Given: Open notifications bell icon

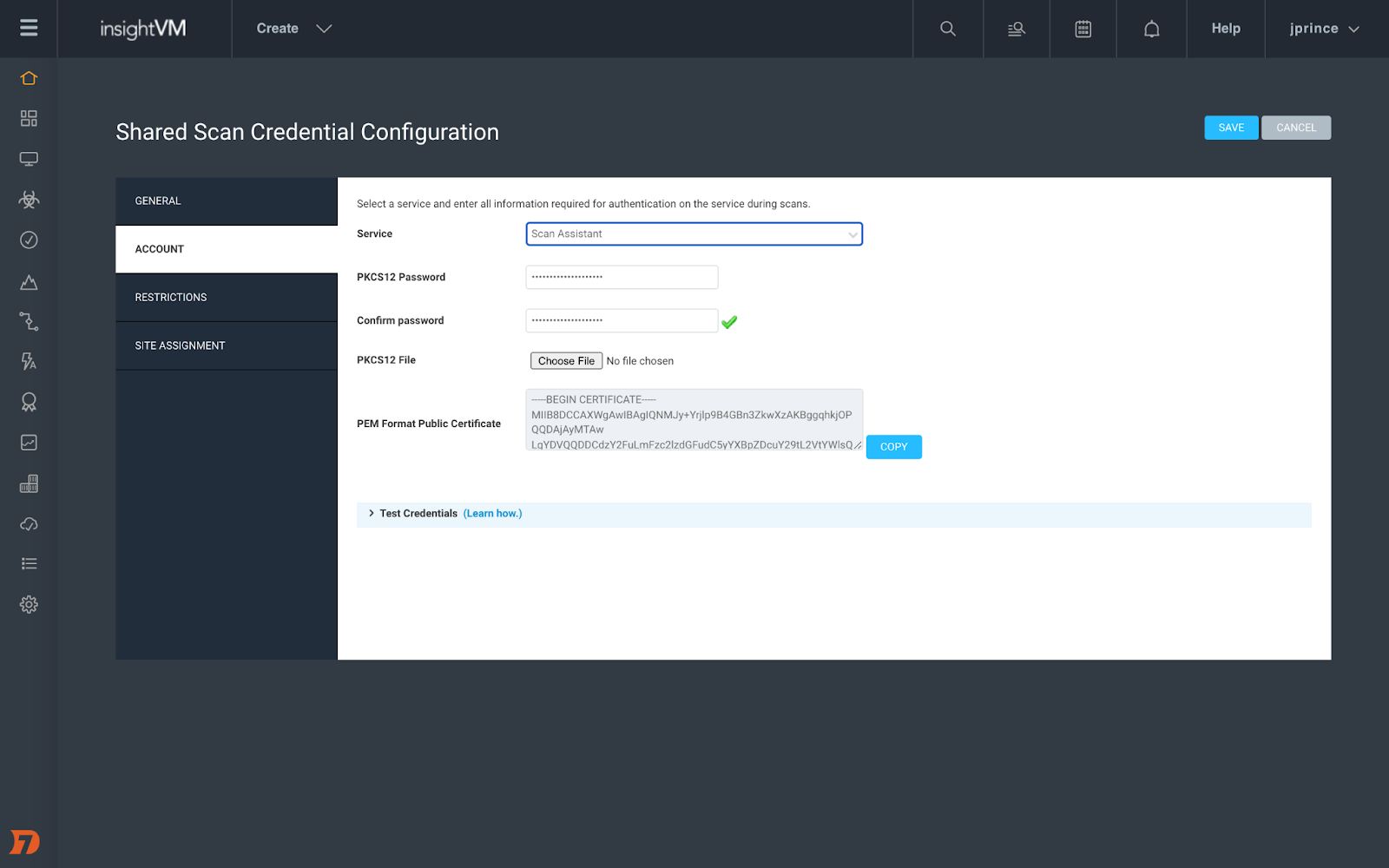Looking at the screenshot, I should 1151,29.
